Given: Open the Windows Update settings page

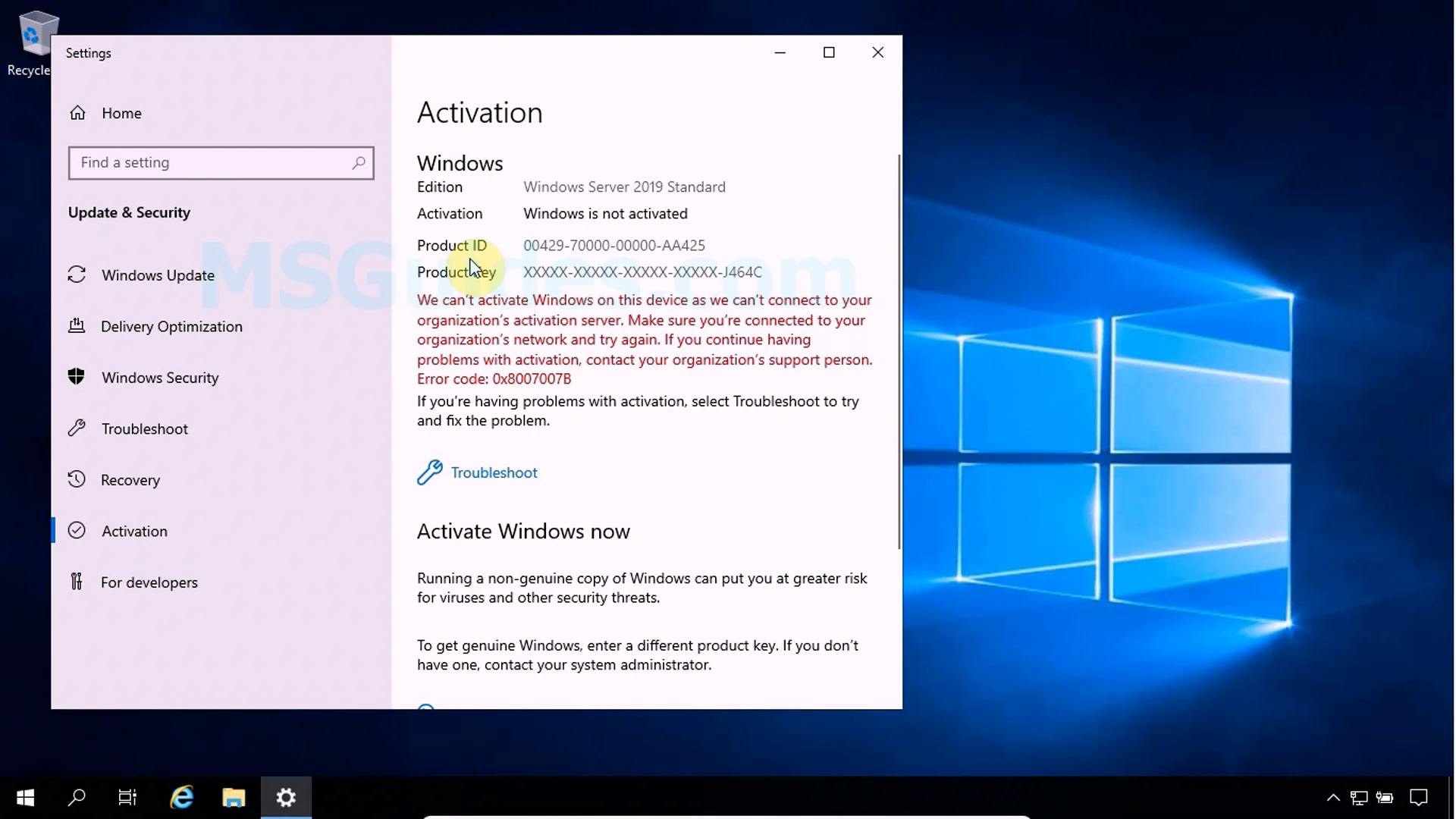Looking at the screenshot, I should pyautogui.click(x=158, y=275).
